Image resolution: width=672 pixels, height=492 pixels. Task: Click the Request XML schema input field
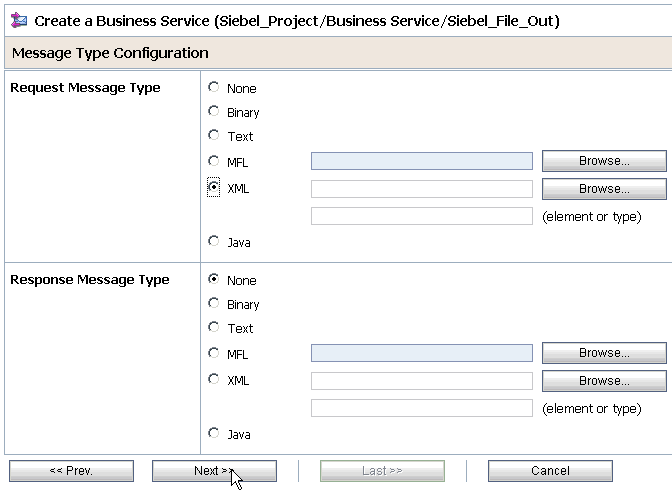(422, 189)
